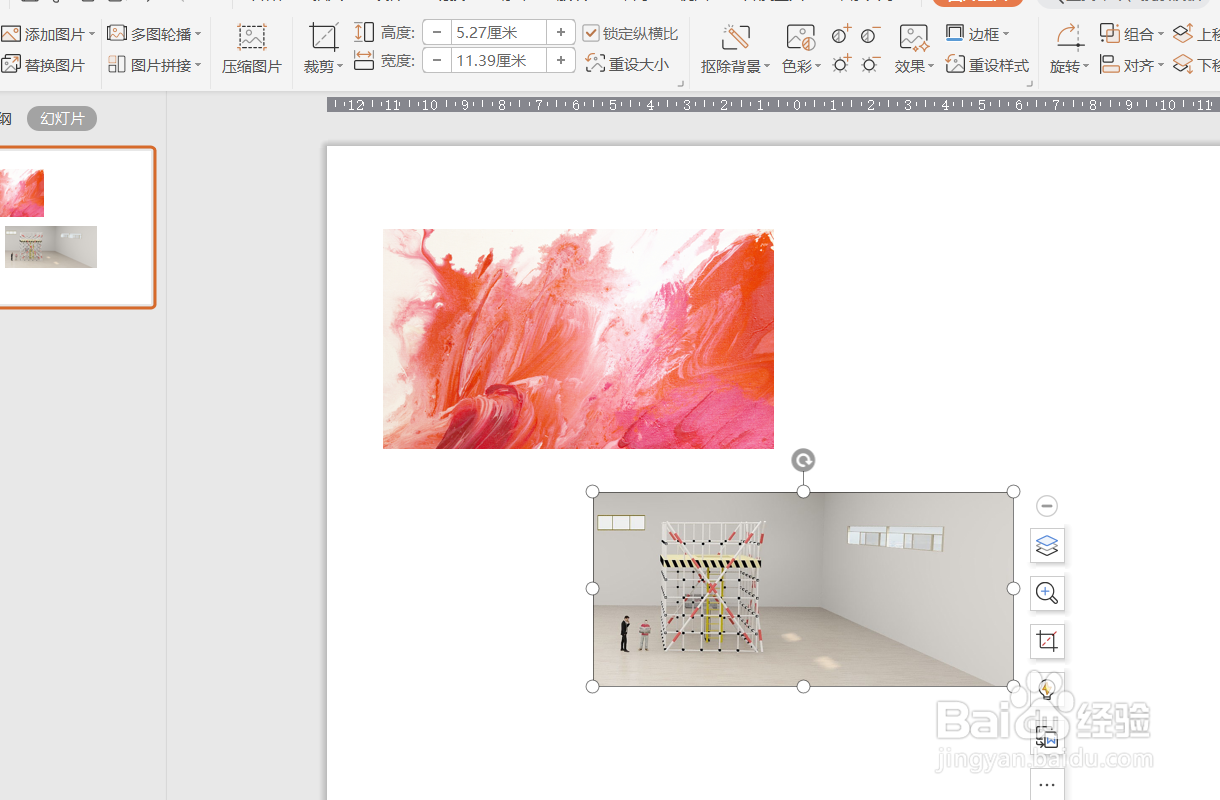
Task: Open the 添加图片 dropdown arrow
Action: pos(92,34)
